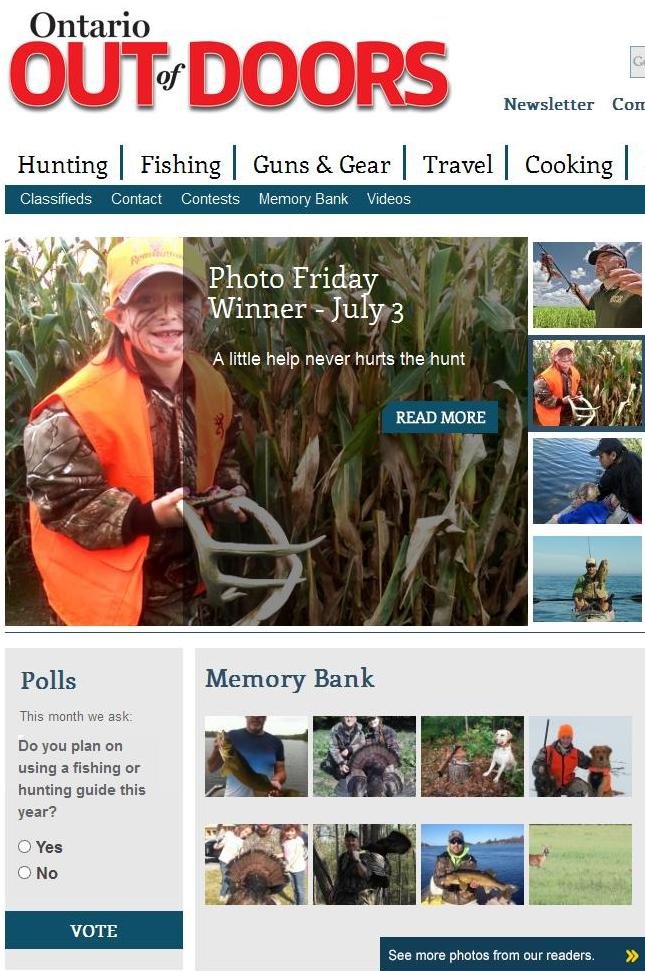Submit the poll with the VOTE button
Screen dimensions: 645x971
[94, 930]
